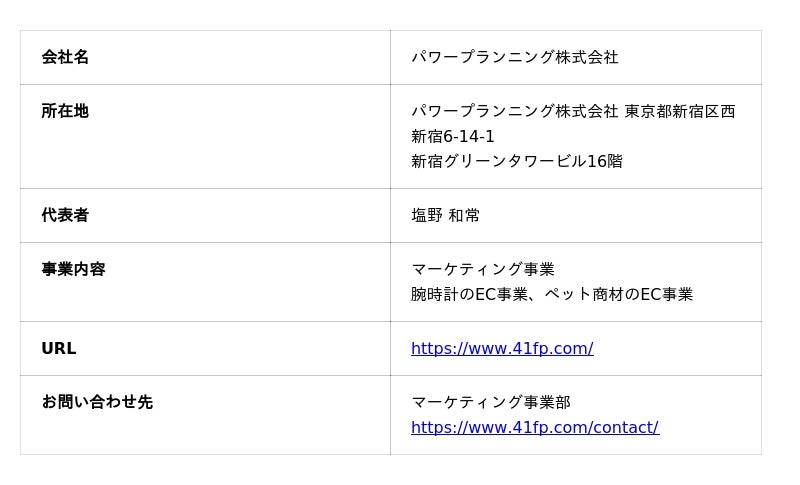Select the URL row header

point(58,349)
